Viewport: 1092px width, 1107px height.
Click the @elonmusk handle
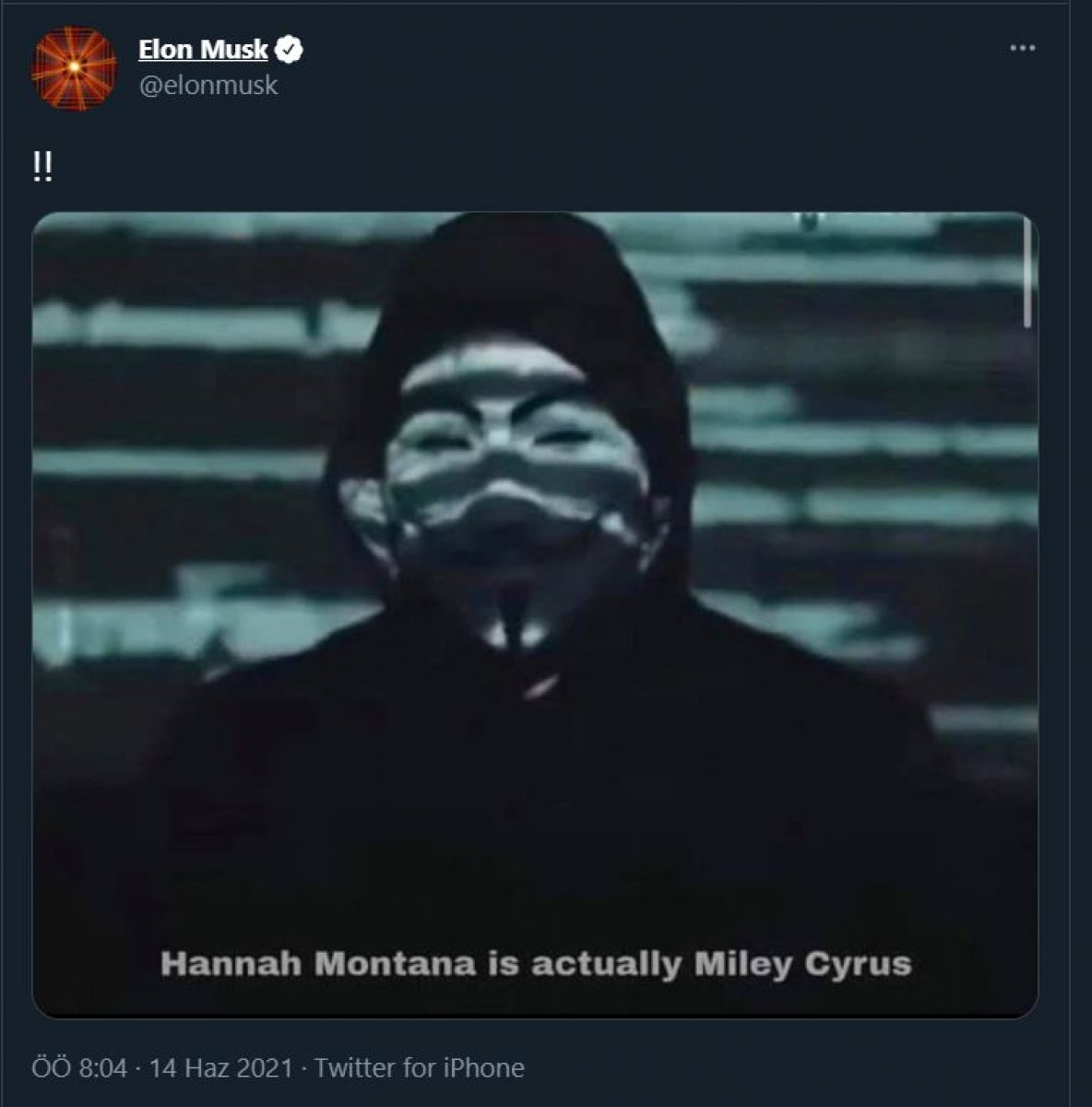point(208,86)
